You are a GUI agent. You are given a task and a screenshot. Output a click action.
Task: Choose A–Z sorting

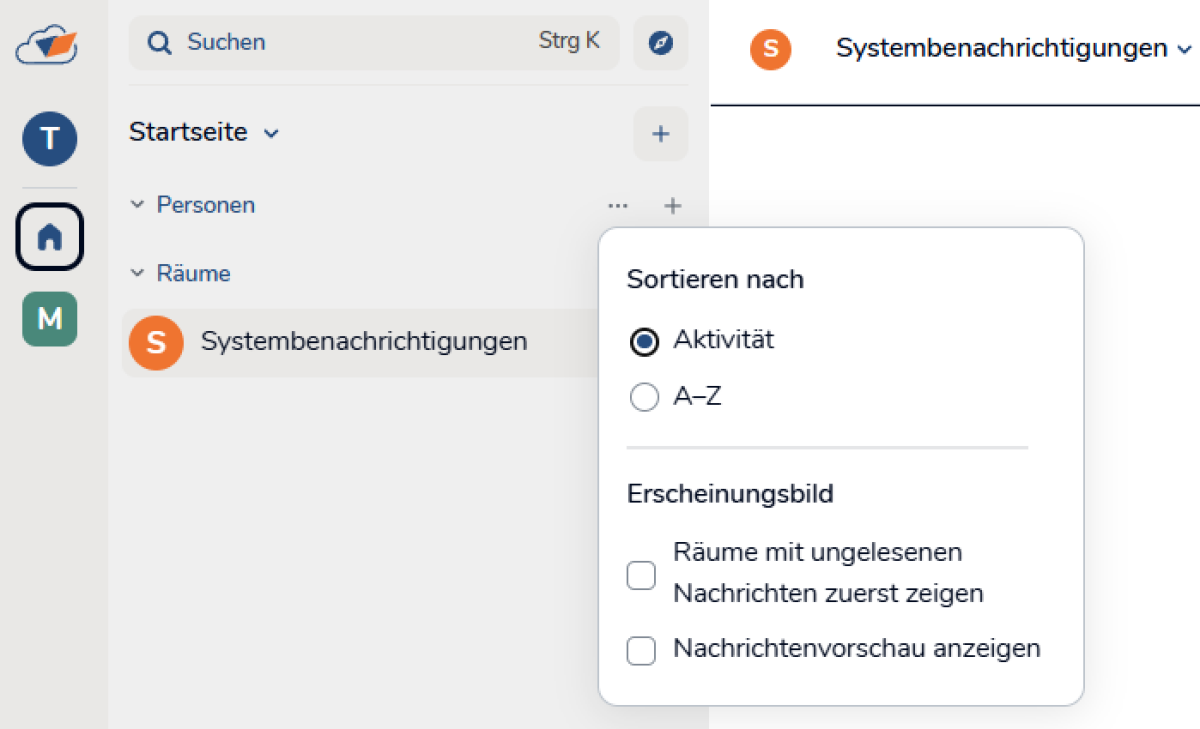[x=644, y=398]
